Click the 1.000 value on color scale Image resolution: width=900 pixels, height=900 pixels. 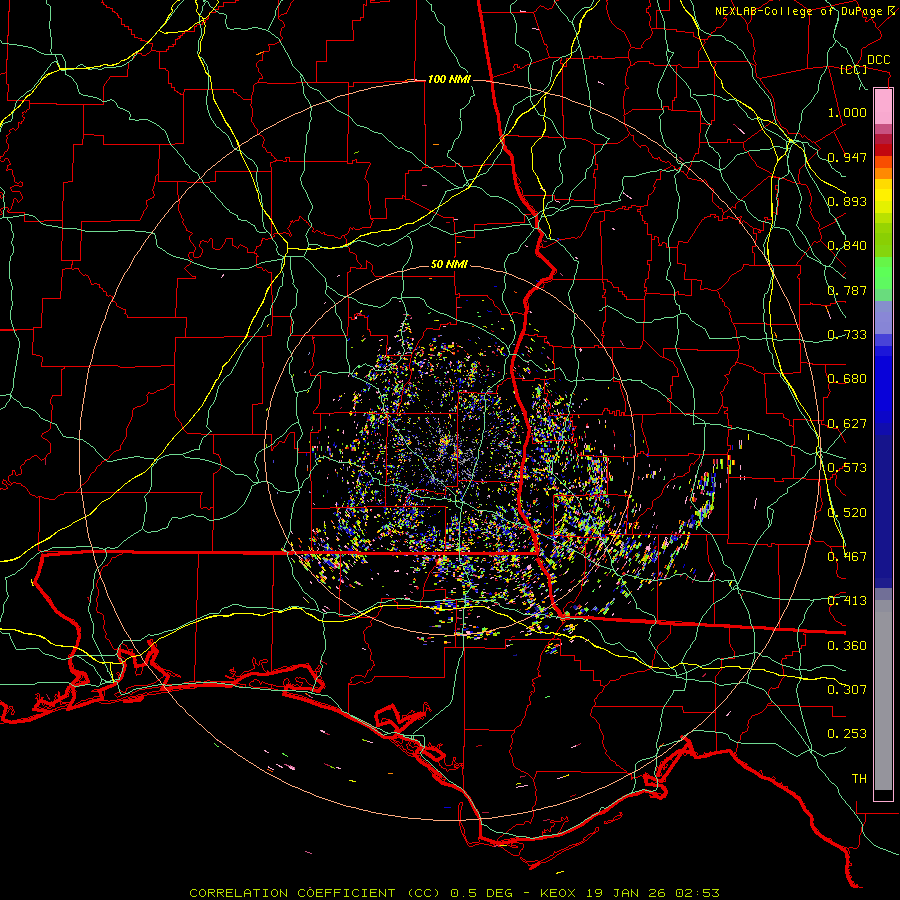(x=847, y=112)
